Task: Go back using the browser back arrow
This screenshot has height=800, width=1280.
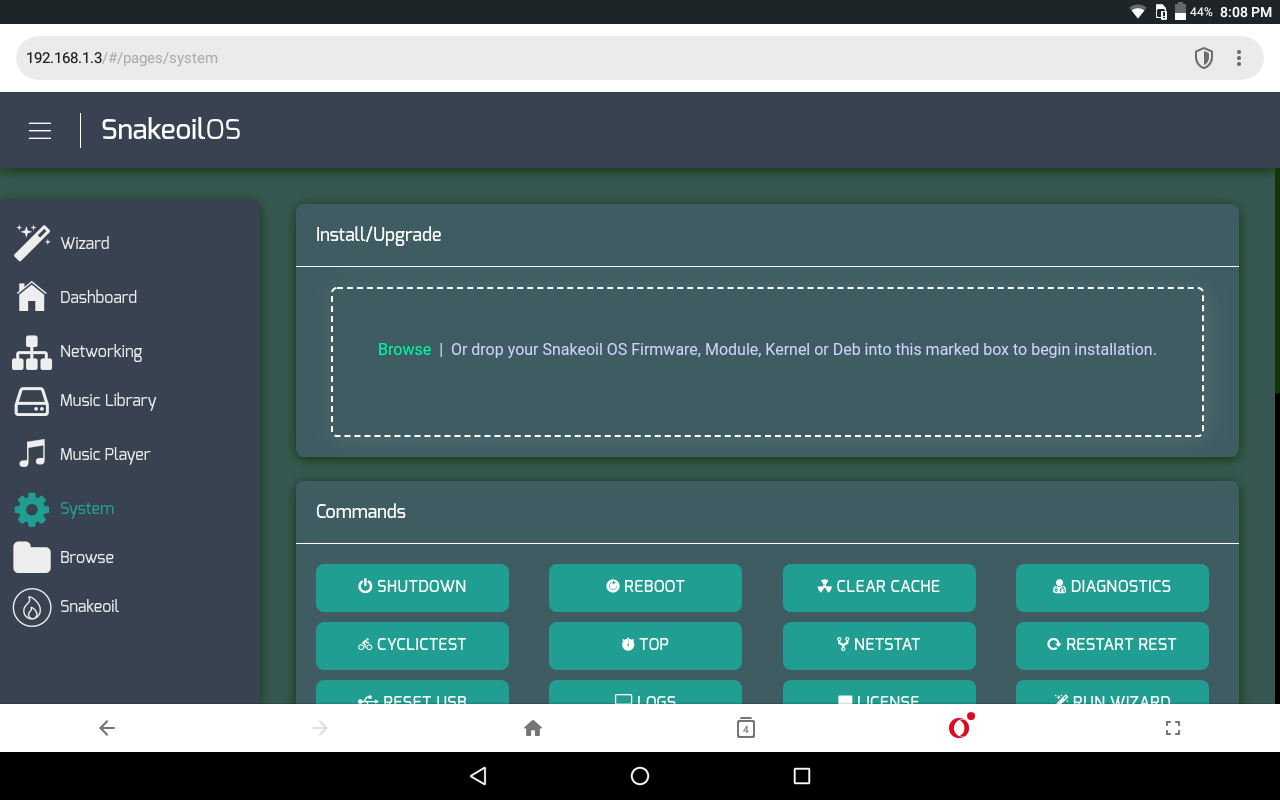Action: pyautogui.click(x=107, y=728)
